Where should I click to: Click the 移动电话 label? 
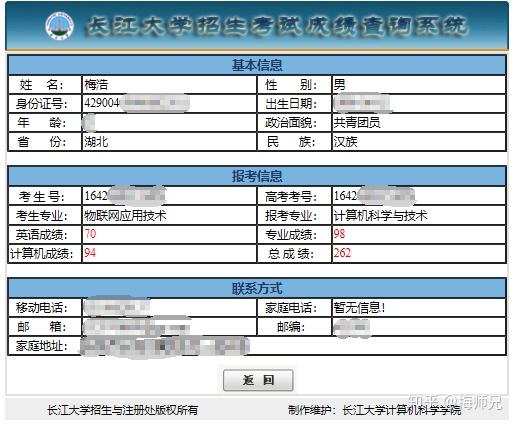click(x=42, y=307)
